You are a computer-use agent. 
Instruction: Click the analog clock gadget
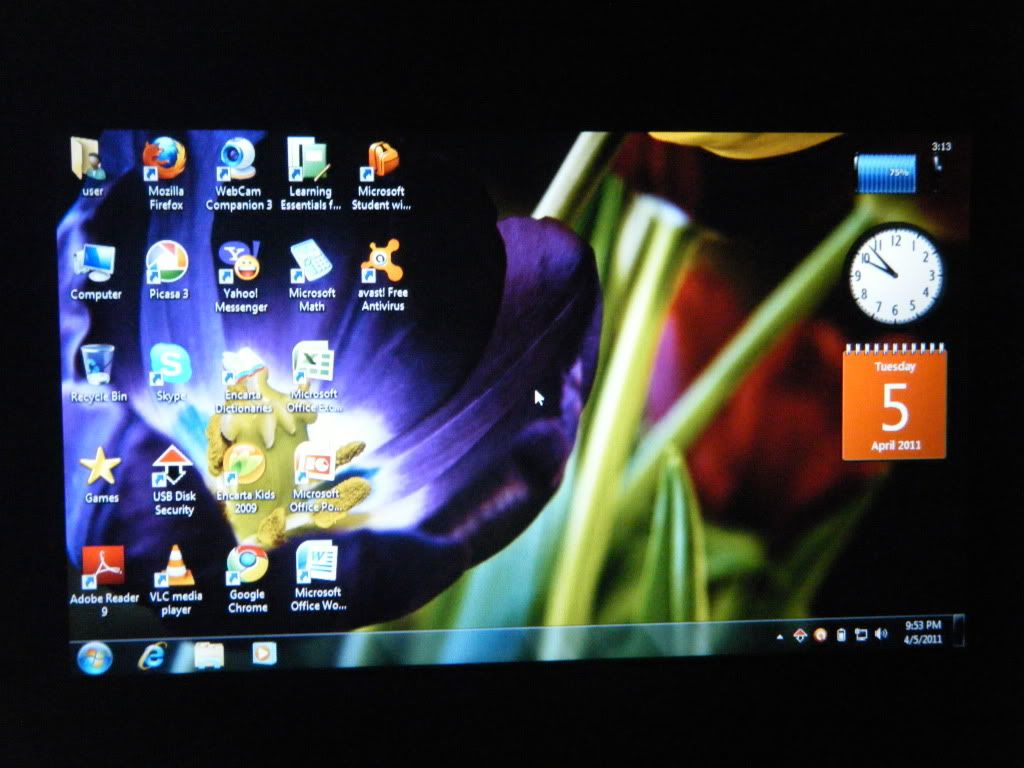[895, 274]
